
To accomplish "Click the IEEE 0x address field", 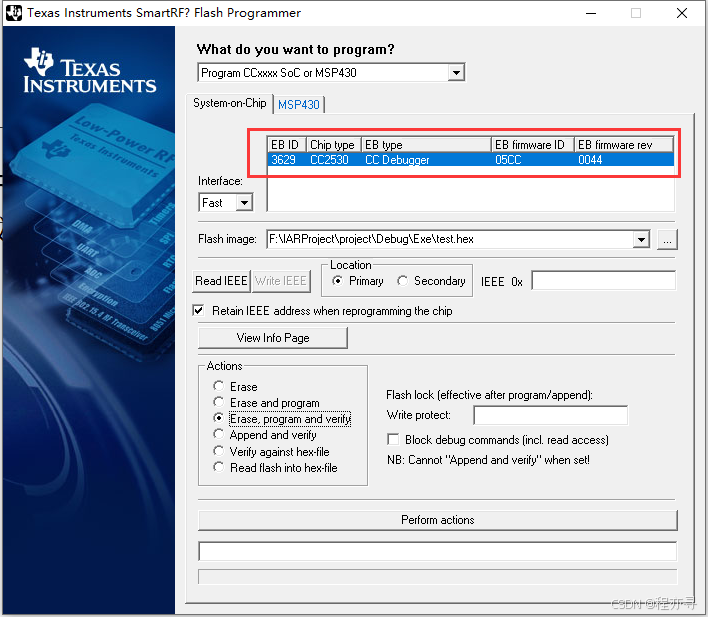I will coord(604,280).
